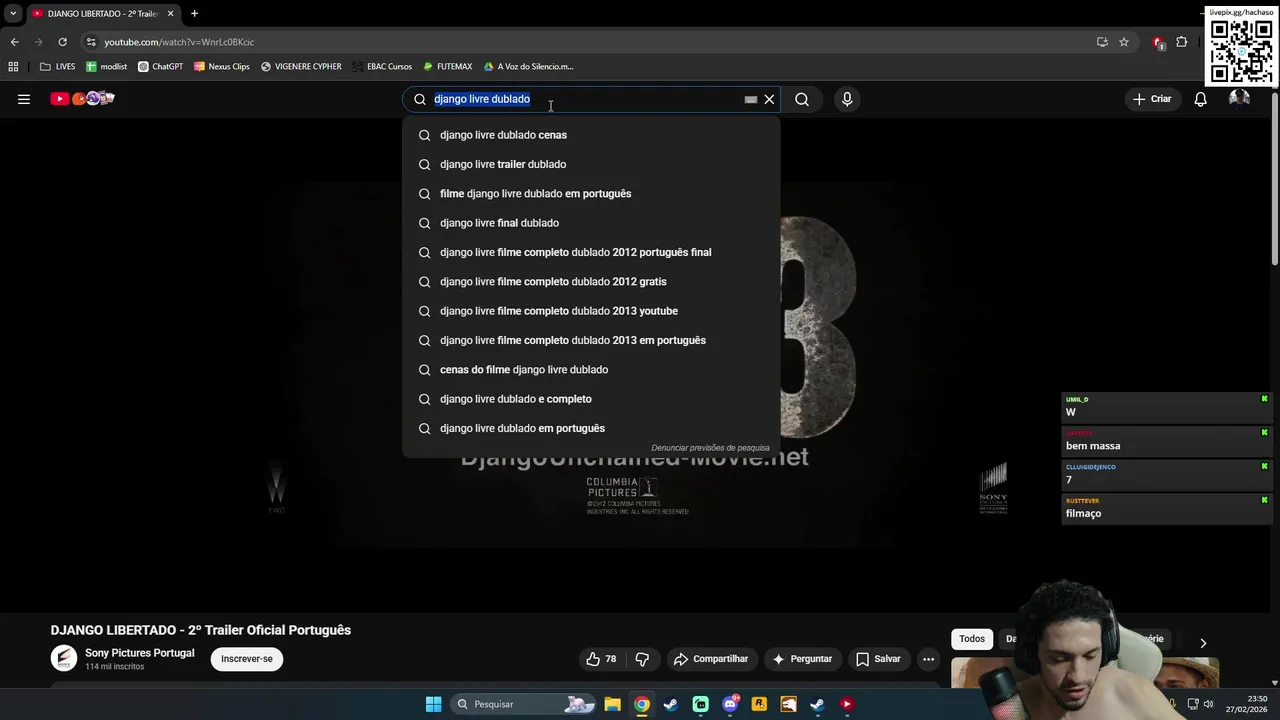Open VIGENERE CYPHER bookmark

pyautogui.click(x=301, y=67)
